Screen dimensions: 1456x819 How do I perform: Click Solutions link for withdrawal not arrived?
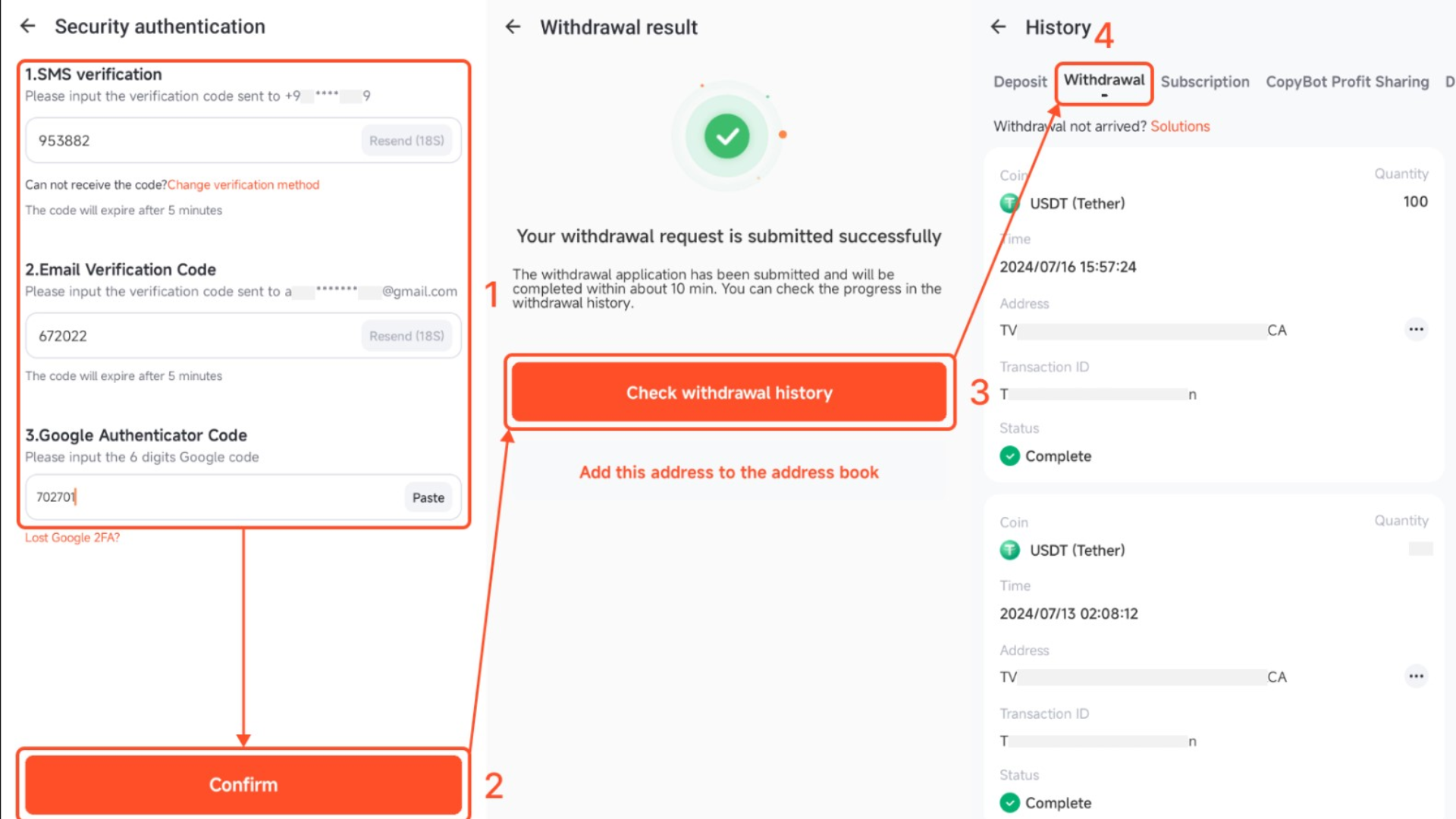[1180, 126]
